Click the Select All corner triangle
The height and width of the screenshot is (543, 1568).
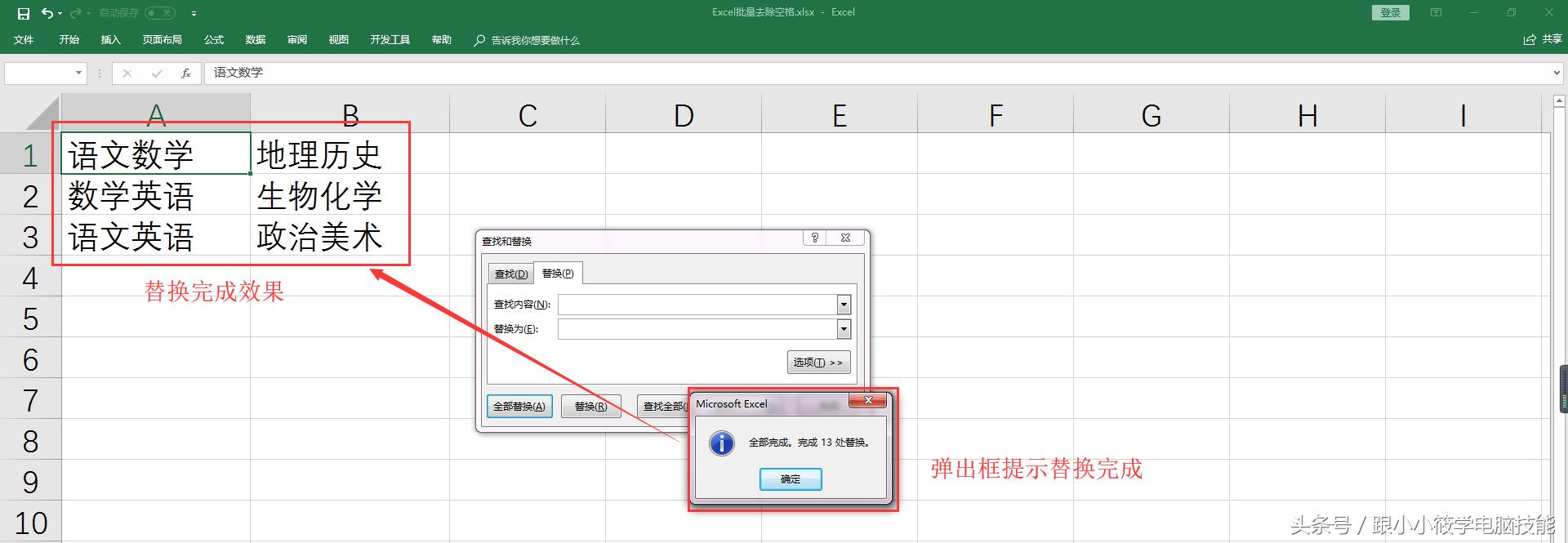(x=42, y=113)
